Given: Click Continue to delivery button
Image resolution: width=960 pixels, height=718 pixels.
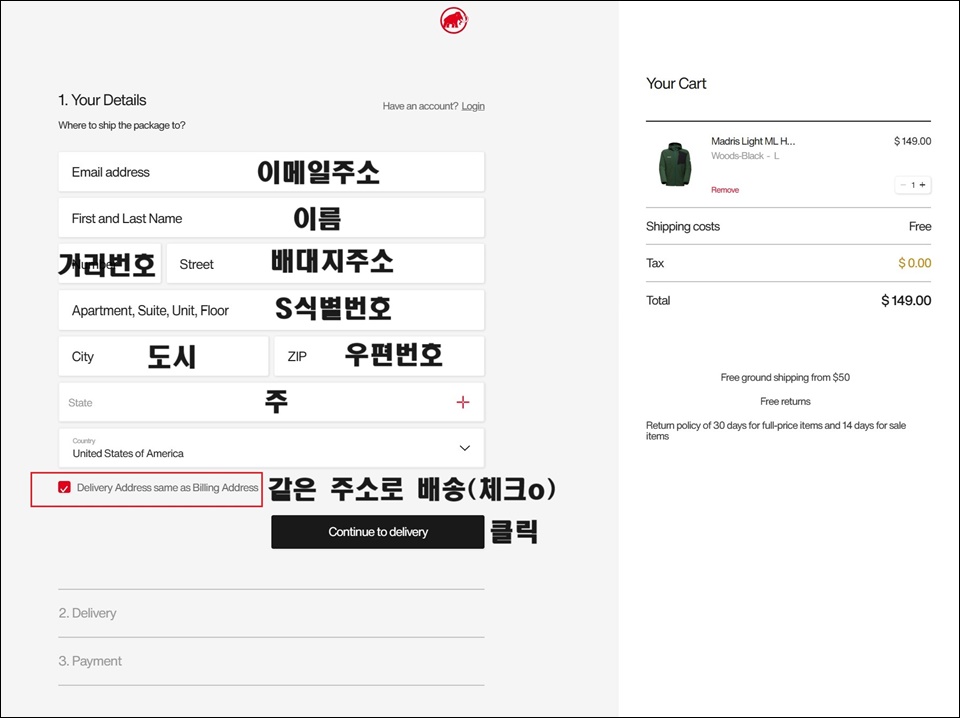Looking at the screenshot, I should point(378,532).
